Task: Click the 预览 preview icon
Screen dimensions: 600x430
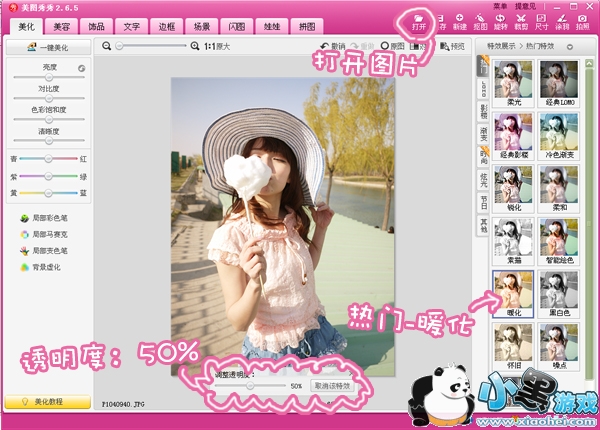Action: [x=452, y=46]
